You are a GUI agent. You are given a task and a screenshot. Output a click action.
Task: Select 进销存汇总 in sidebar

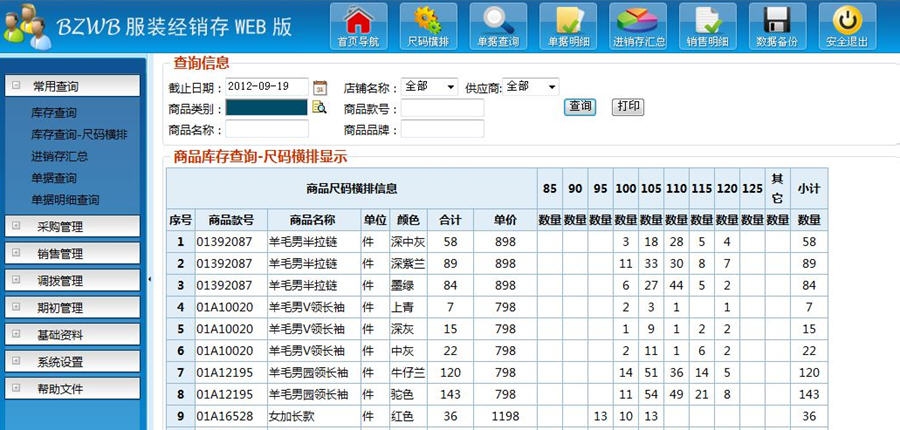(60, 156)
